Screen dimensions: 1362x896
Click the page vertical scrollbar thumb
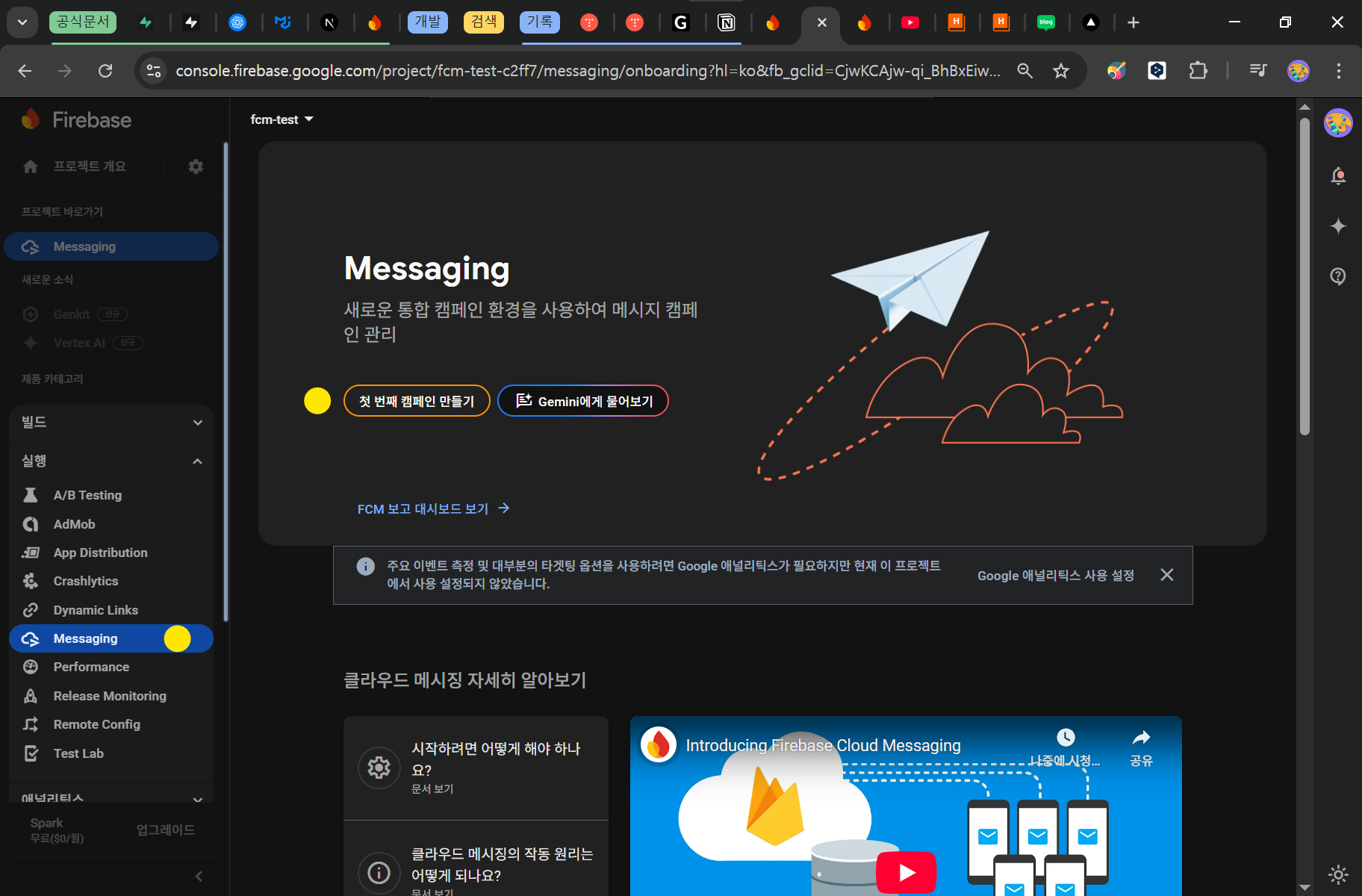tap(1305, 276)
